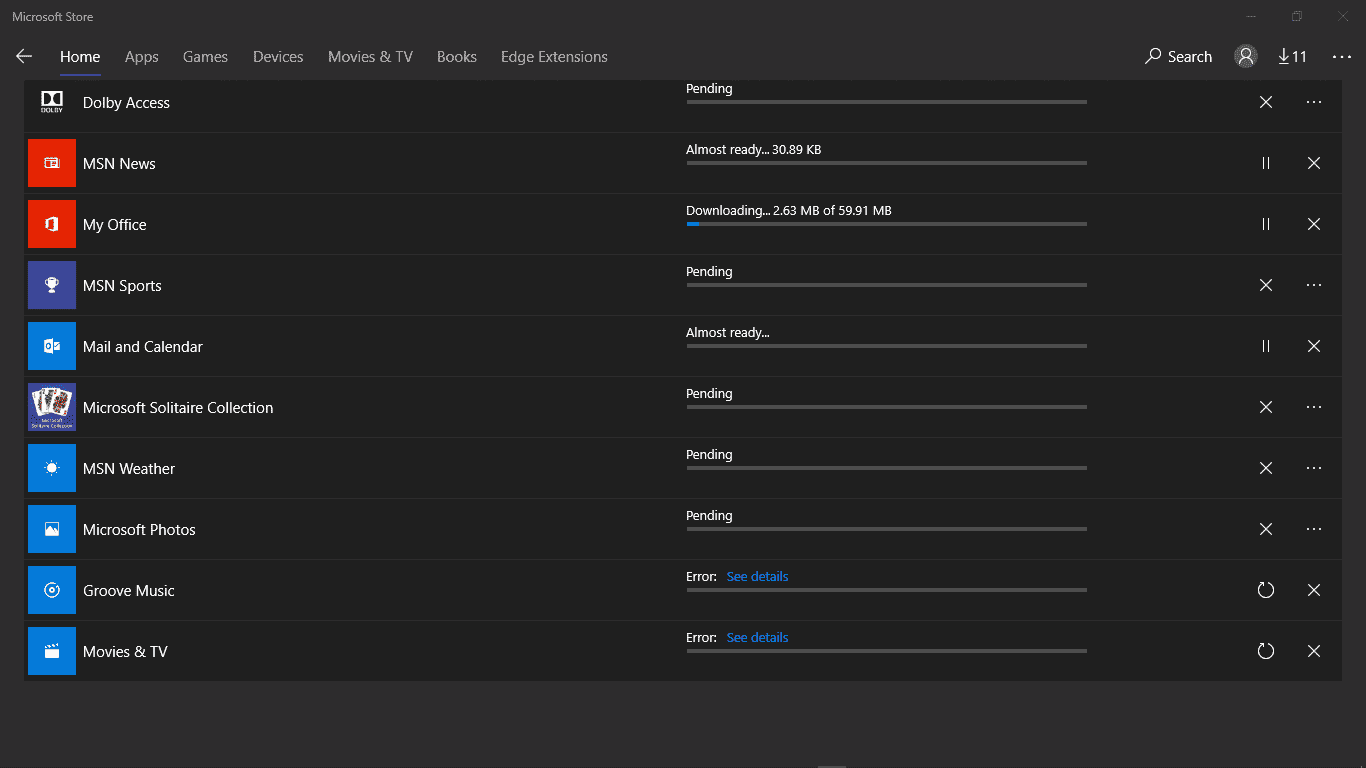Switch to the Games tab

tap(205, 57)
